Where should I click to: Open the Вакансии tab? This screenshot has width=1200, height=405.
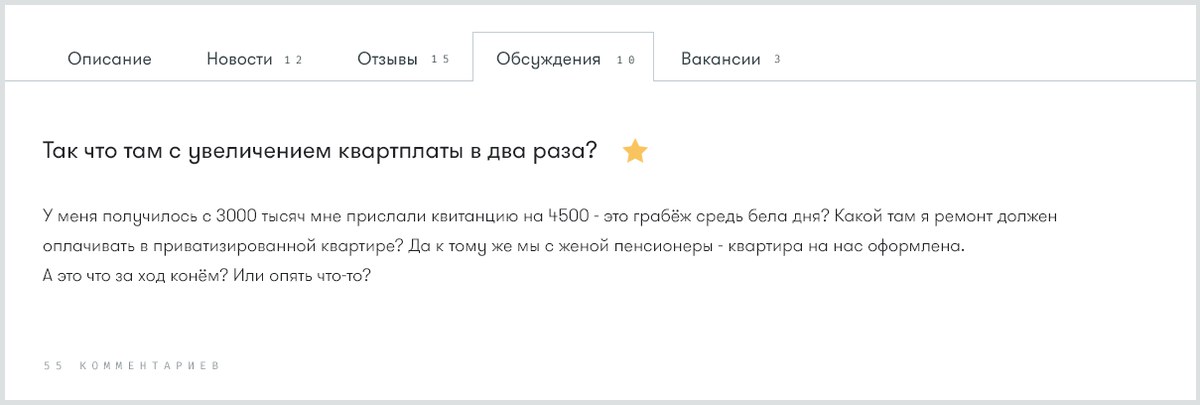[720, 59]
